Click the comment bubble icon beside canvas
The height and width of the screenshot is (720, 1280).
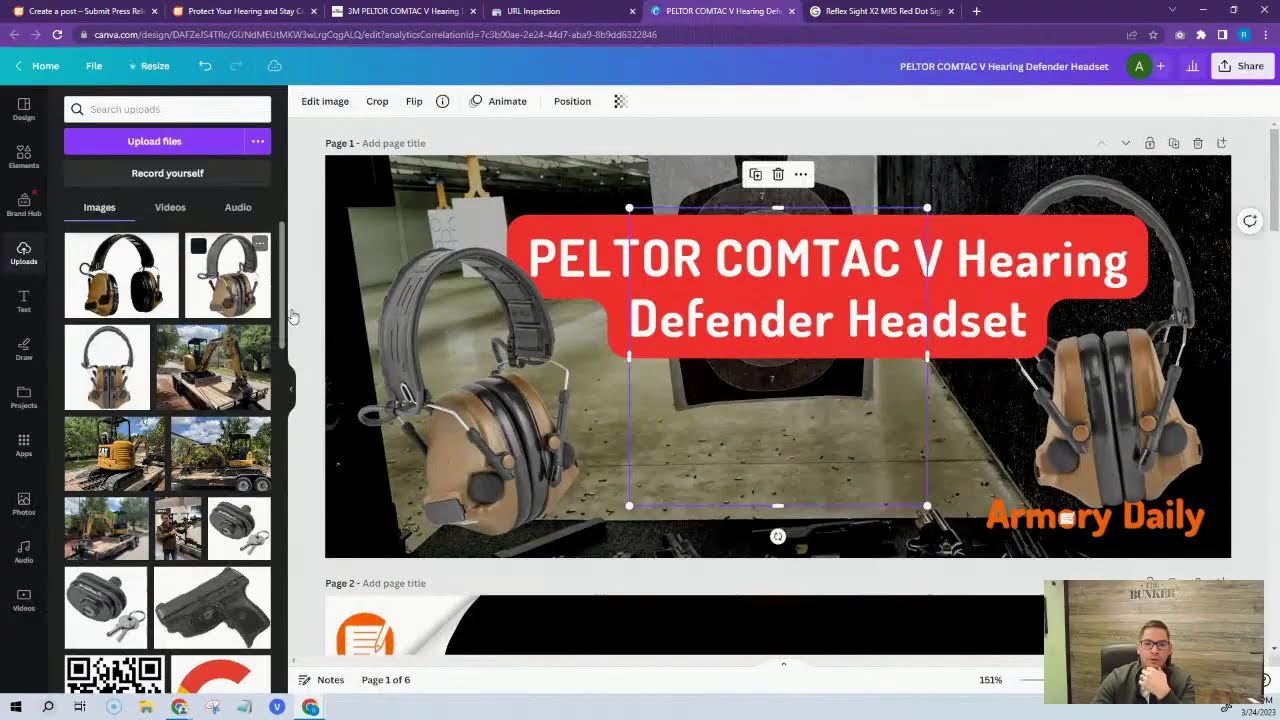click(1250, 221)
